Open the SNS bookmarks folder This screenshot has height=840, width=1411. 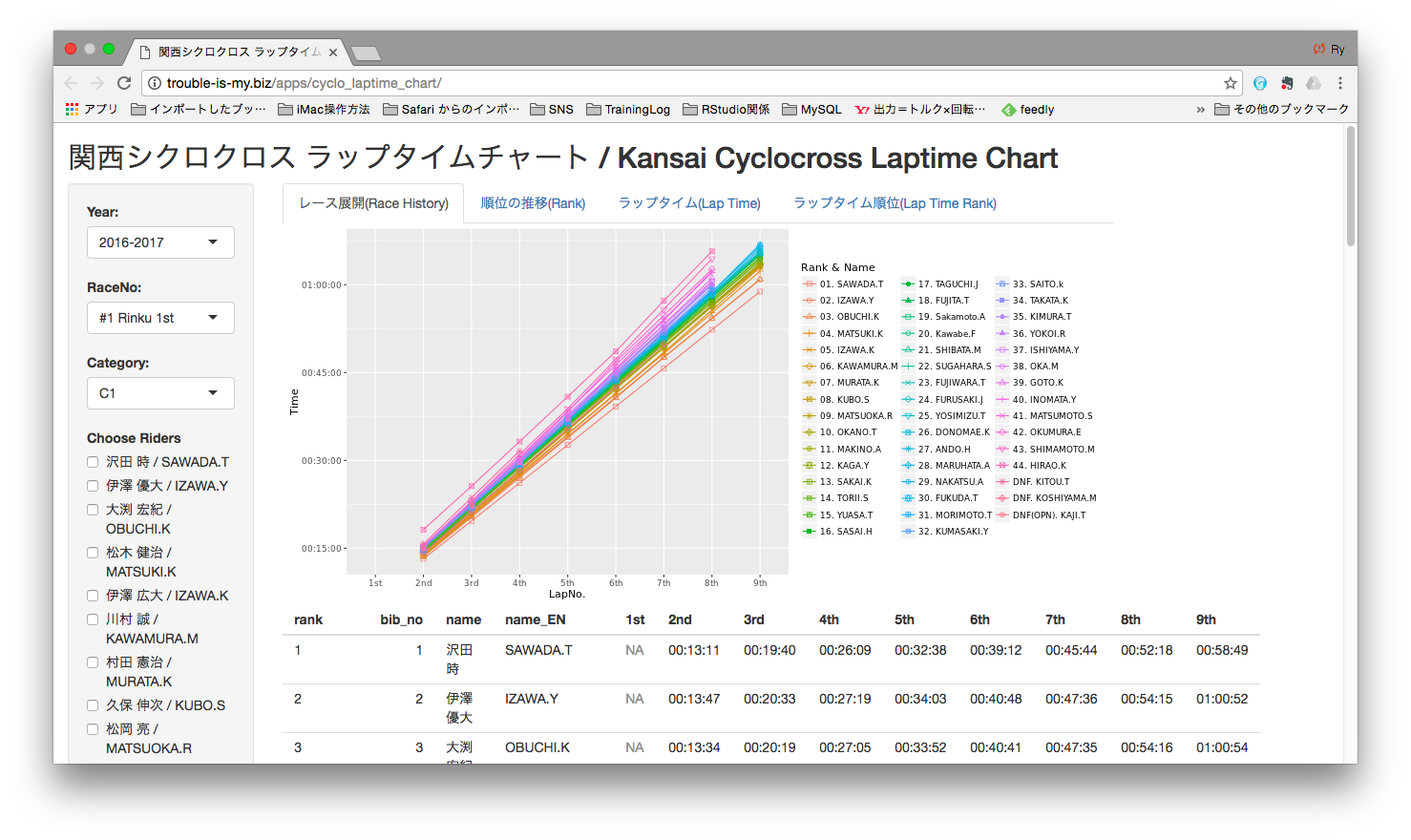point(552,110)
